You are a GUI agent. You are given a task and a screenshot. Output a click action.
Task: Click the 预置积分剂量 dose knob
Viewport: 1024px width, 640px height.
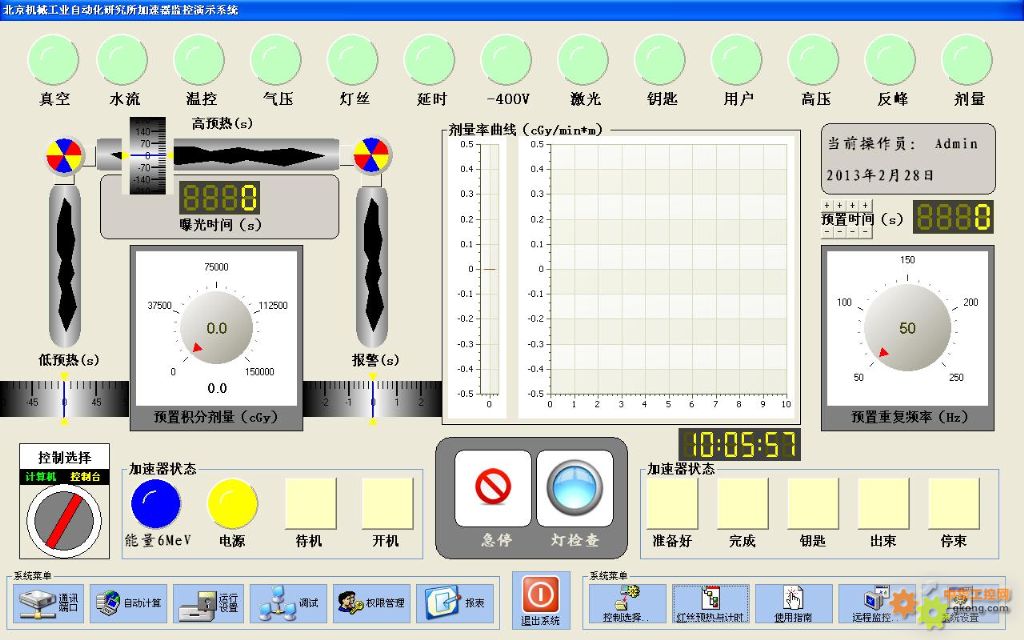pyautogui.click(x=217, y=328)
